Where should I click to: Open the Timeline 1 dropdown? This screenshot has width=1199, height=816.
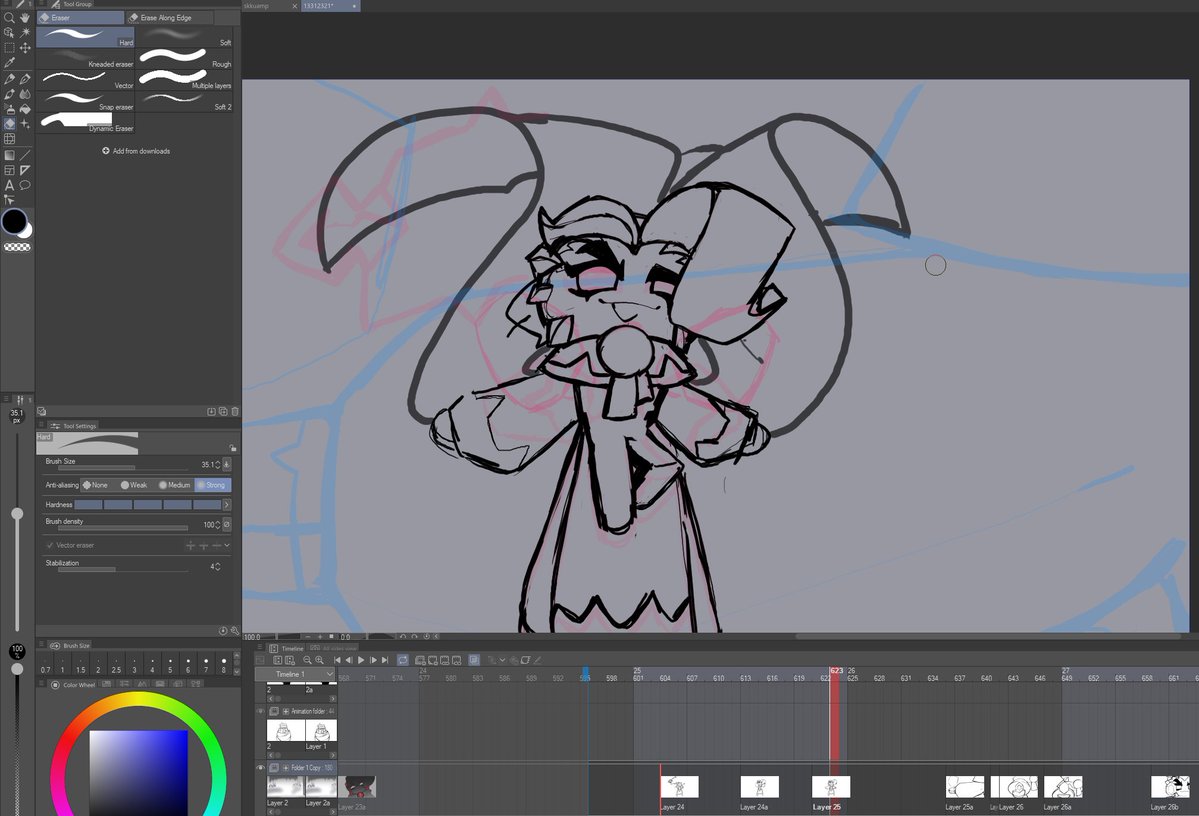tap(296, 675)
